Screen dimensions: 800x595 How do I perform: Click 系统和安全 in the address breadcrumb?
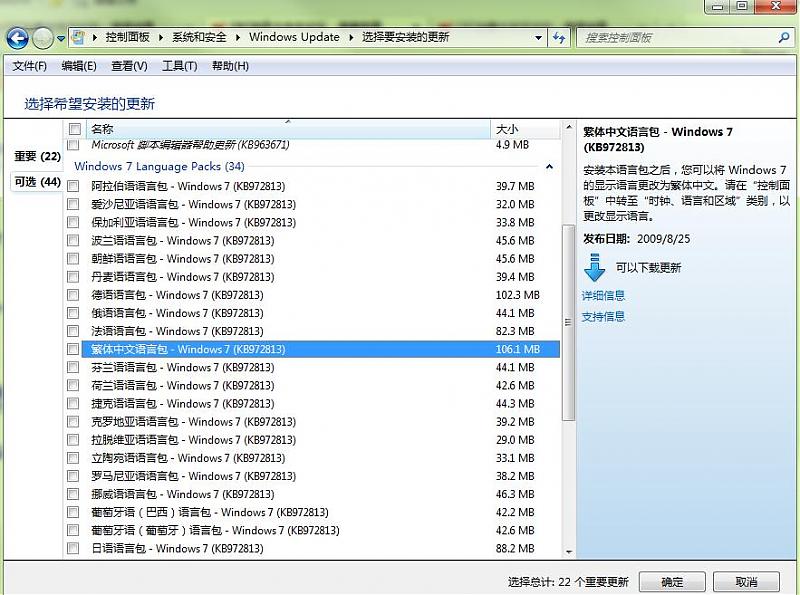tap(199, 37)
